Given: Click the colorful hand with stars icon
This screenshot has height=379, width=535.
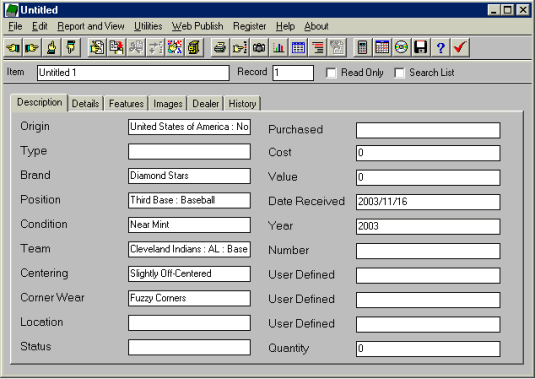Looking at the screenshot, I should [175, 47].
